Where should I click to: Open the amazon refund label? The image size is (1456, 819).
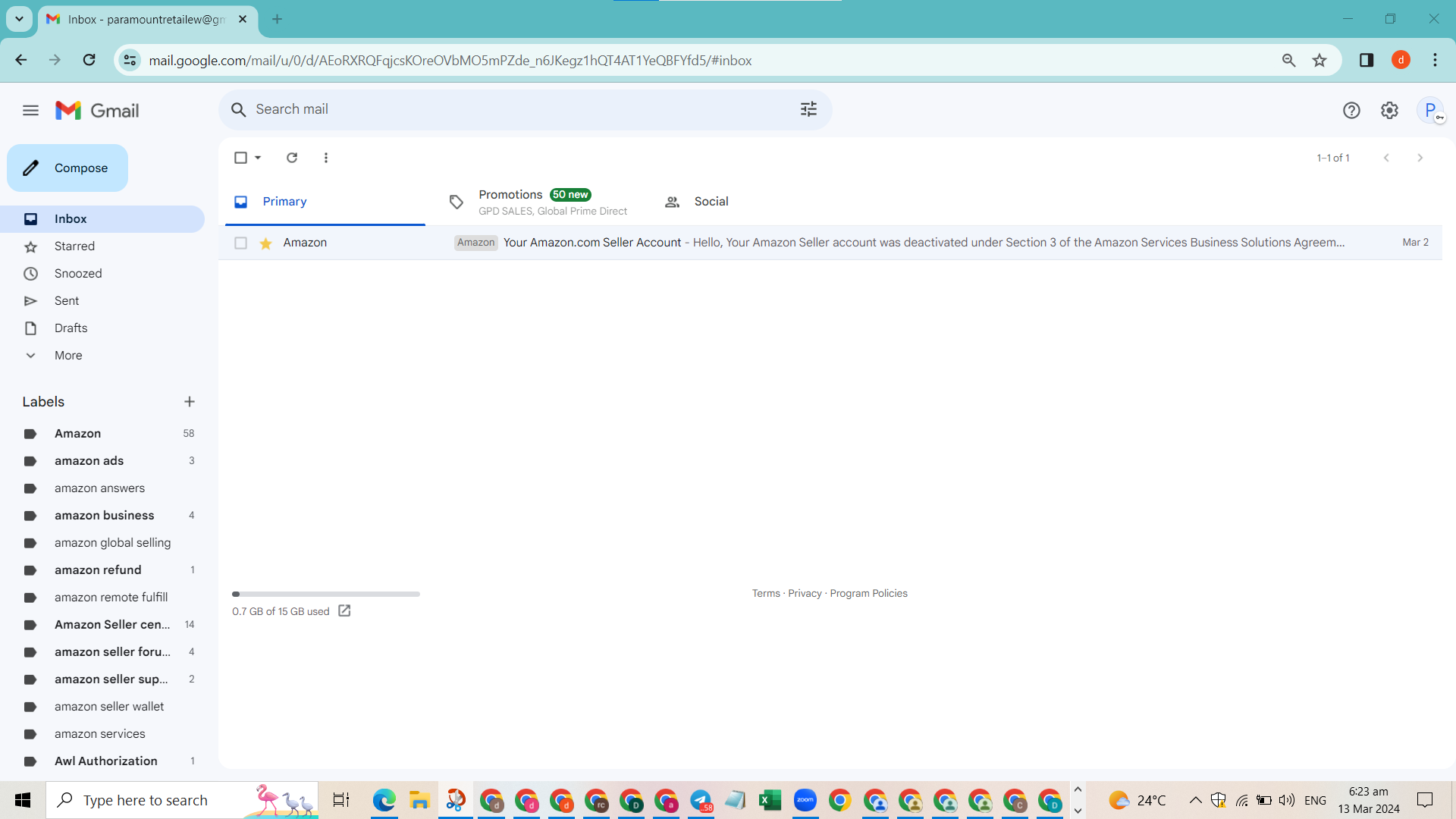click(x=102, y=570)
